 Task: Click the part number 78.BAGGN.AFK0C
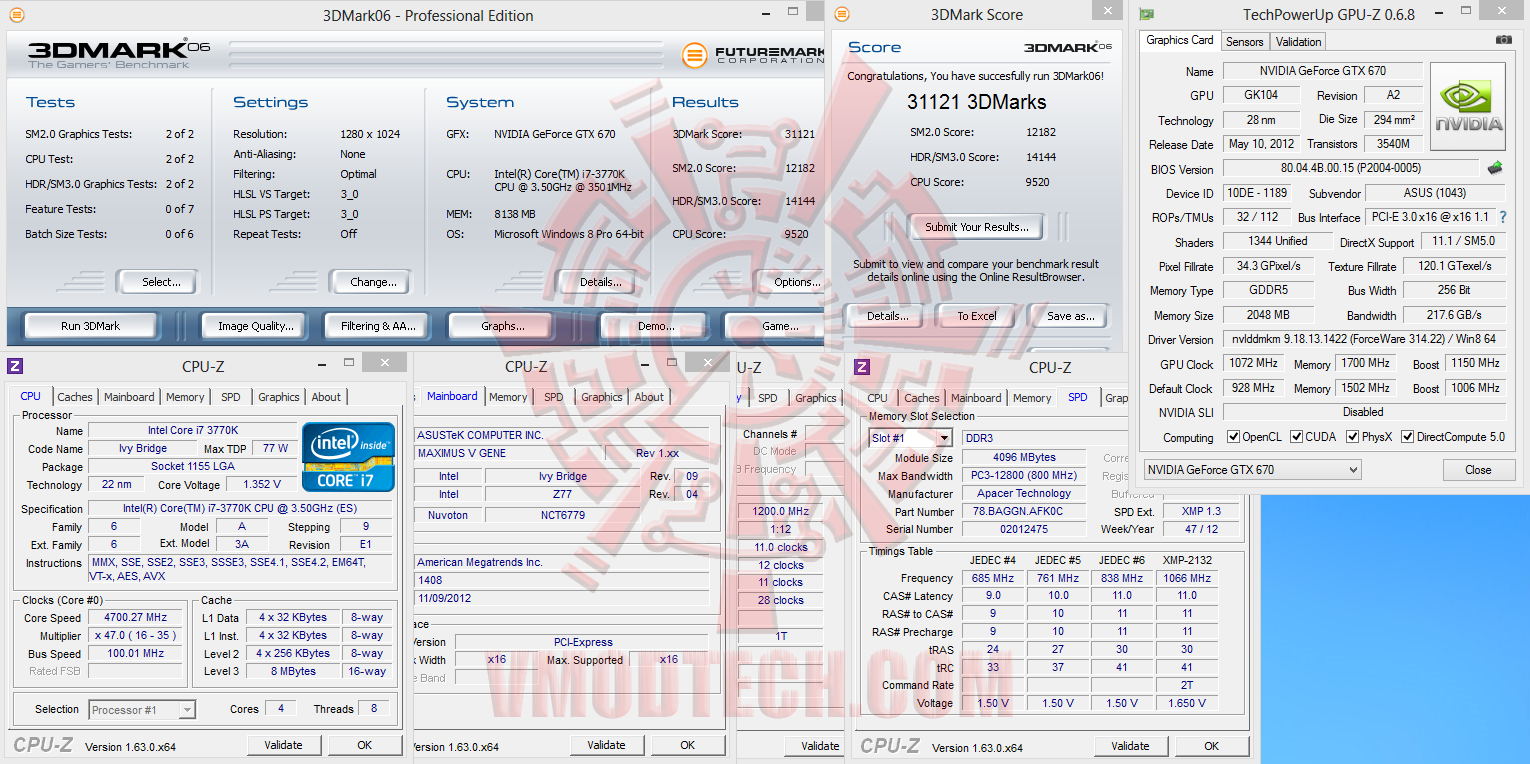point(1024,511)
